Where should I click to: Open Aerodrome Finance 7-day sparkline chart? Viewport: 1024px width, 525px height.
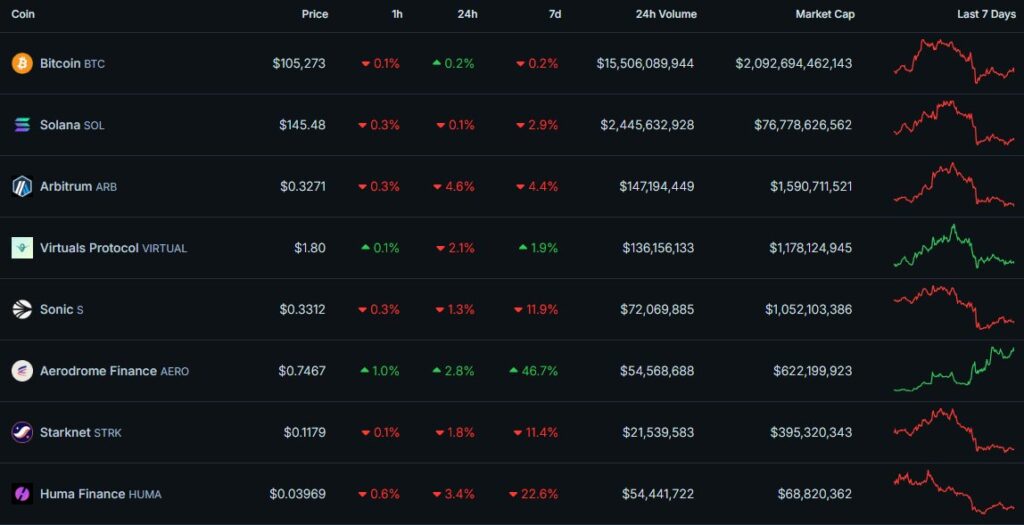[953, 369]
